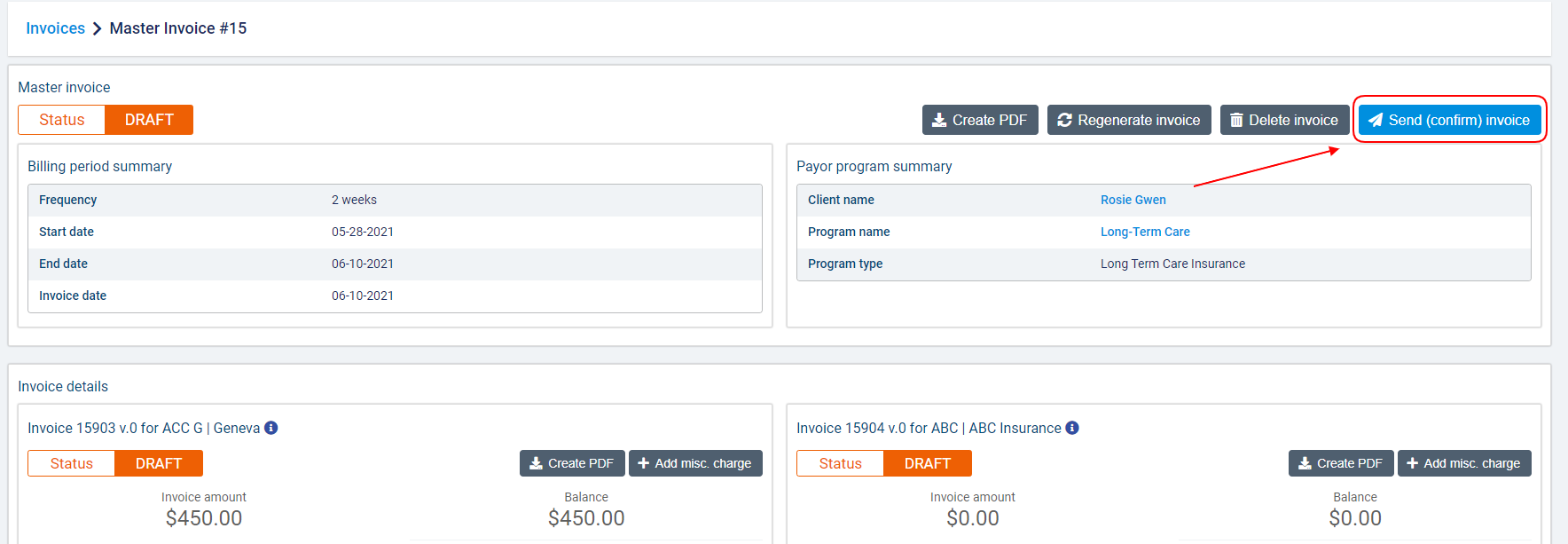Click the trash can icon on Delete invoice
Viewport: 1568px width, 544px height.
click(x=1236, y=120)
